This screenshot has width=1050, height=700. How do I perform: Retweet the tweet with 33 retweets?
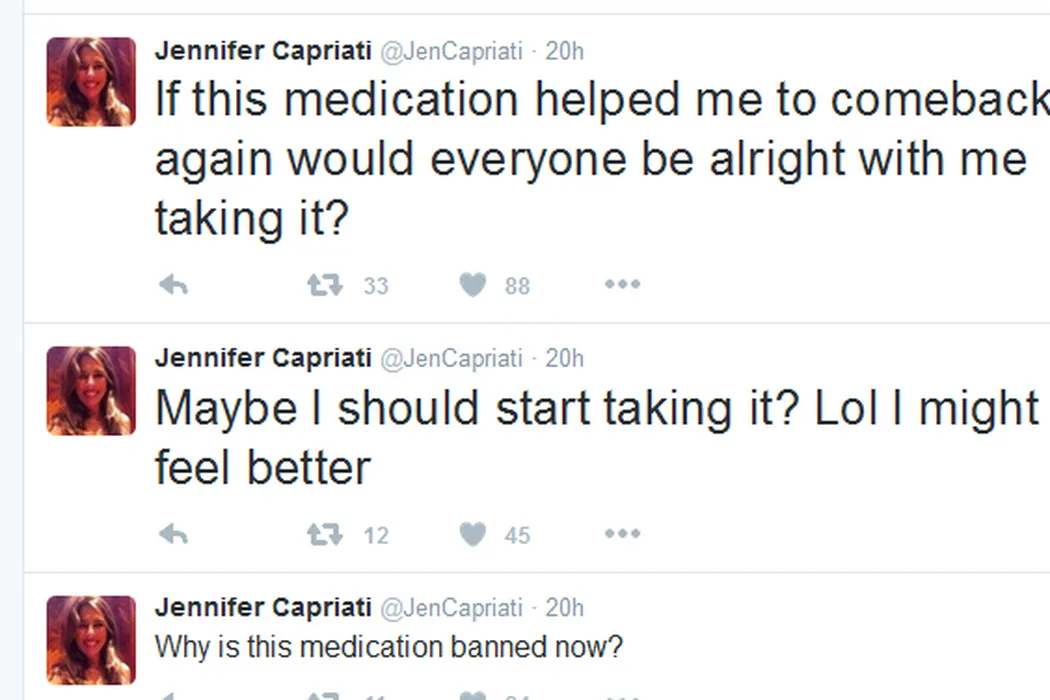tap(324, 286)
